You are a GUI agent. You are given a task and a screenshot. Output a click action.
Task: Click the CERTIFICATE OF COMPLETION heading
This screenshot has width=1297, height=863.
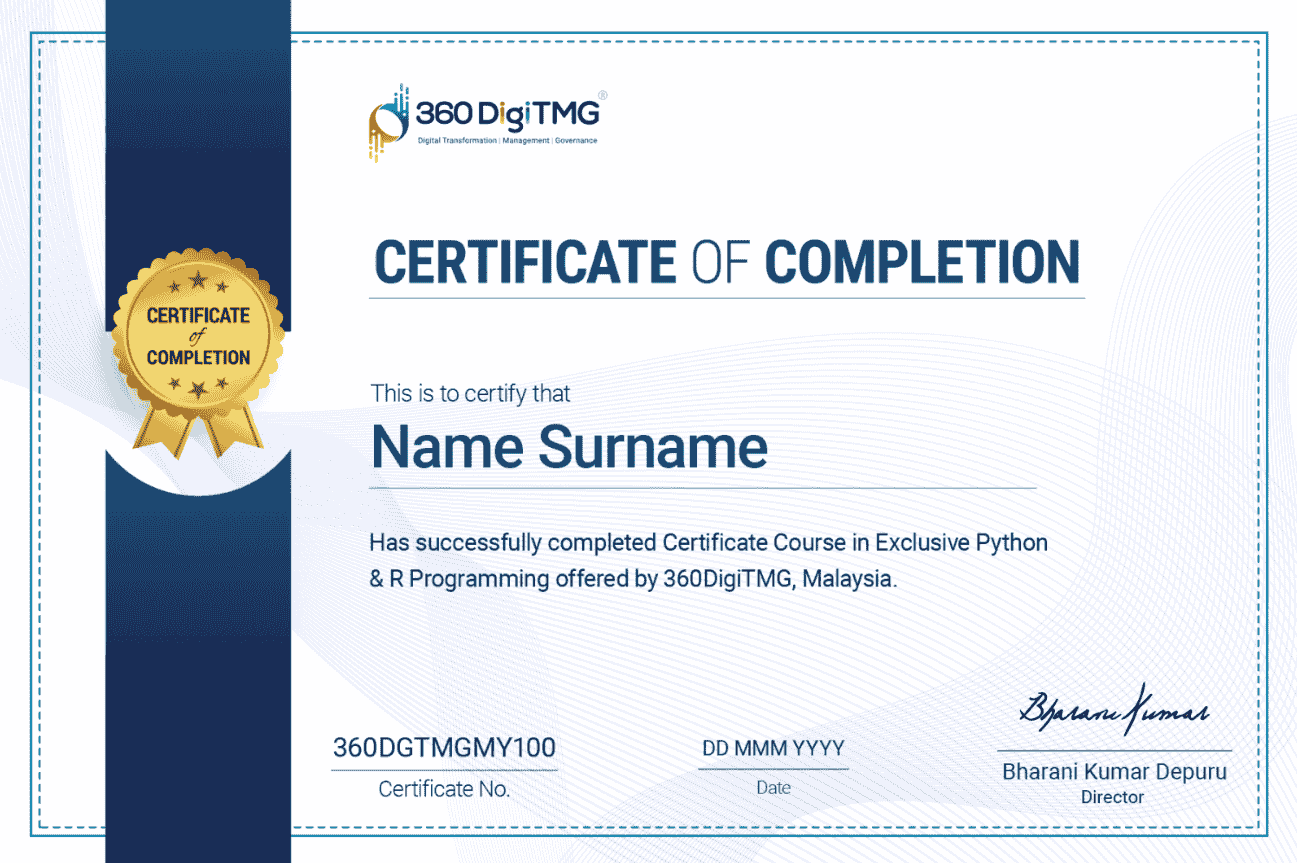tap(725, 262)
